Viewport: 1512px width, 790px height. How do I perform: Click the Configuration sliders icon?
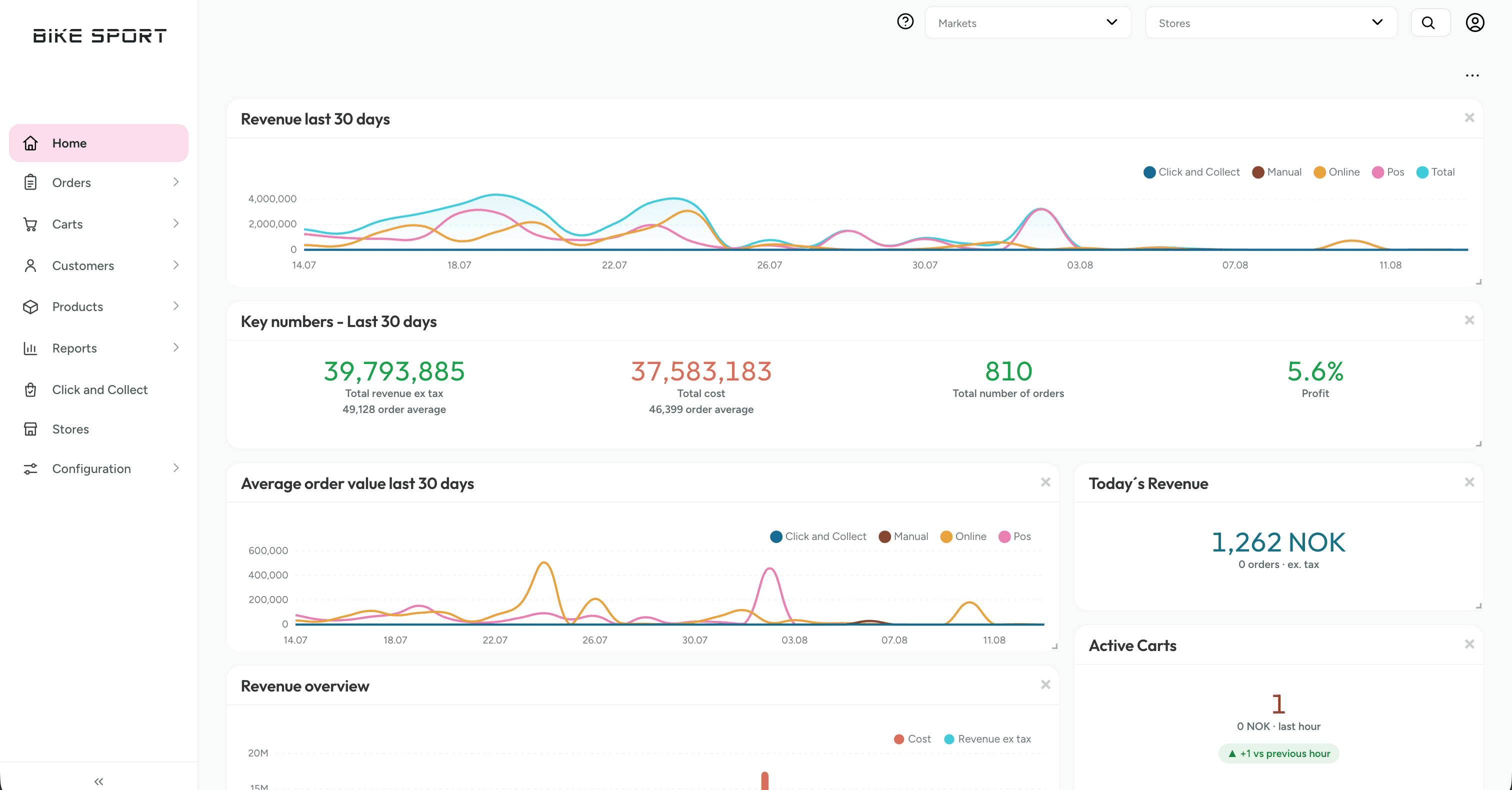coord(30,468)
